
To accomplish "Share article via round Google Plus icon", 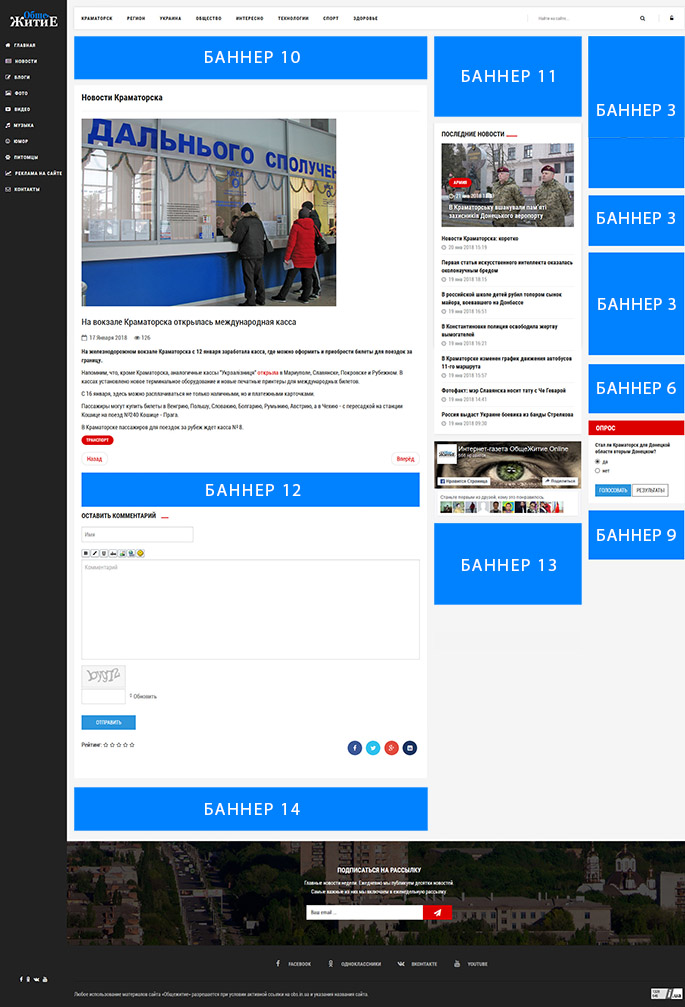I will point(391,747).
